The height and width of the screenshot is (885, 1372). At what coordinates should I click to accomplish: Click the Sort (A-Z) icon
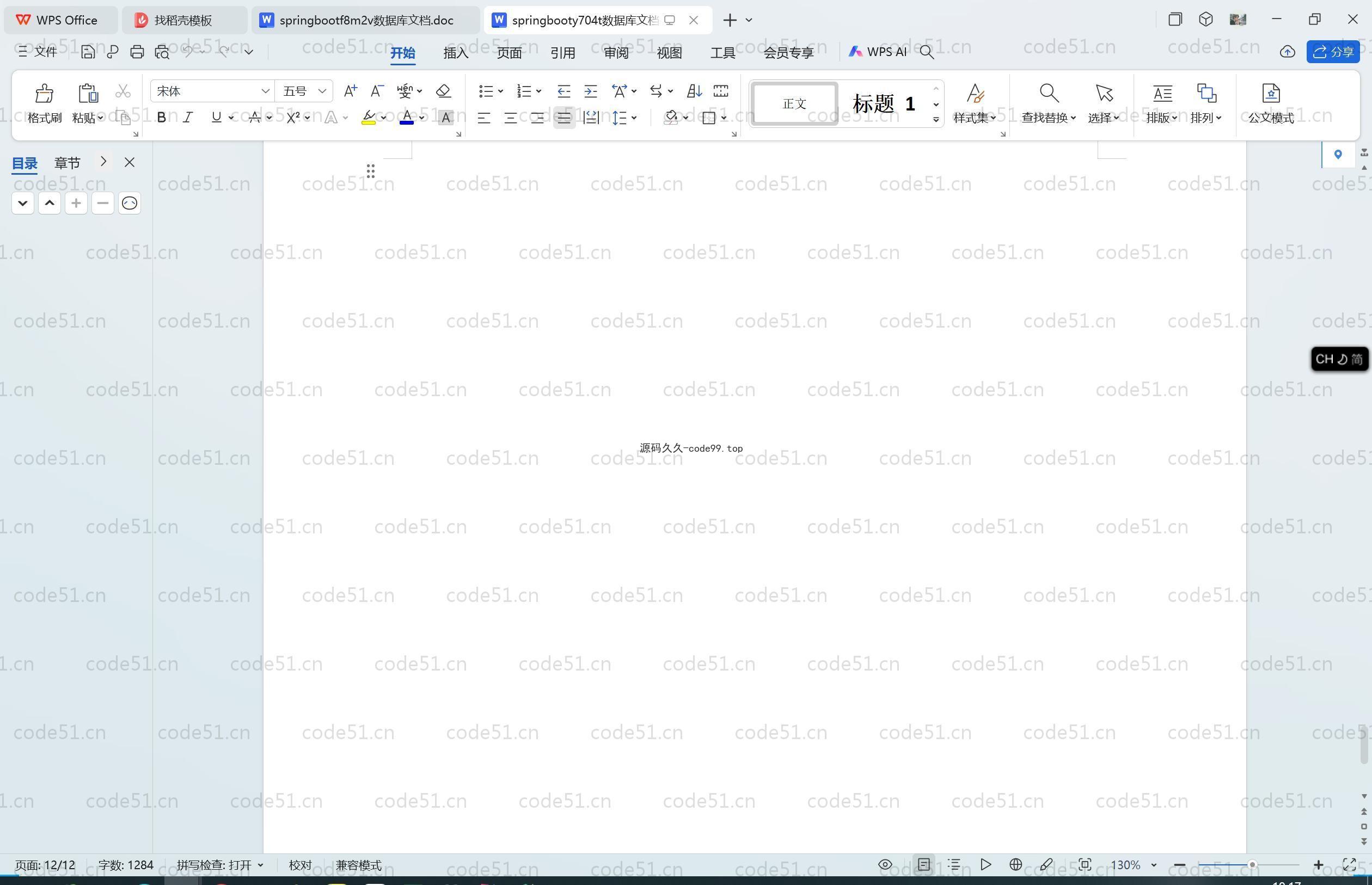[x=694, y=91]
